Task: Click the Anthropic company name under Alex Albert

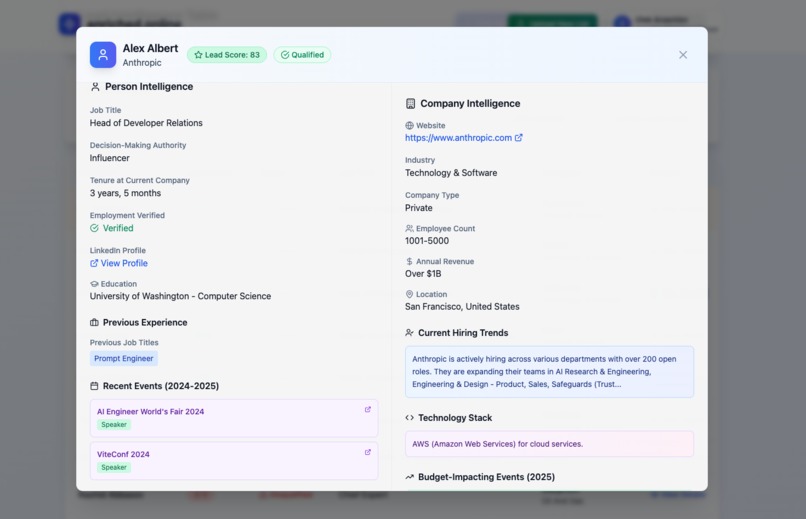Action: coord(142,63)
